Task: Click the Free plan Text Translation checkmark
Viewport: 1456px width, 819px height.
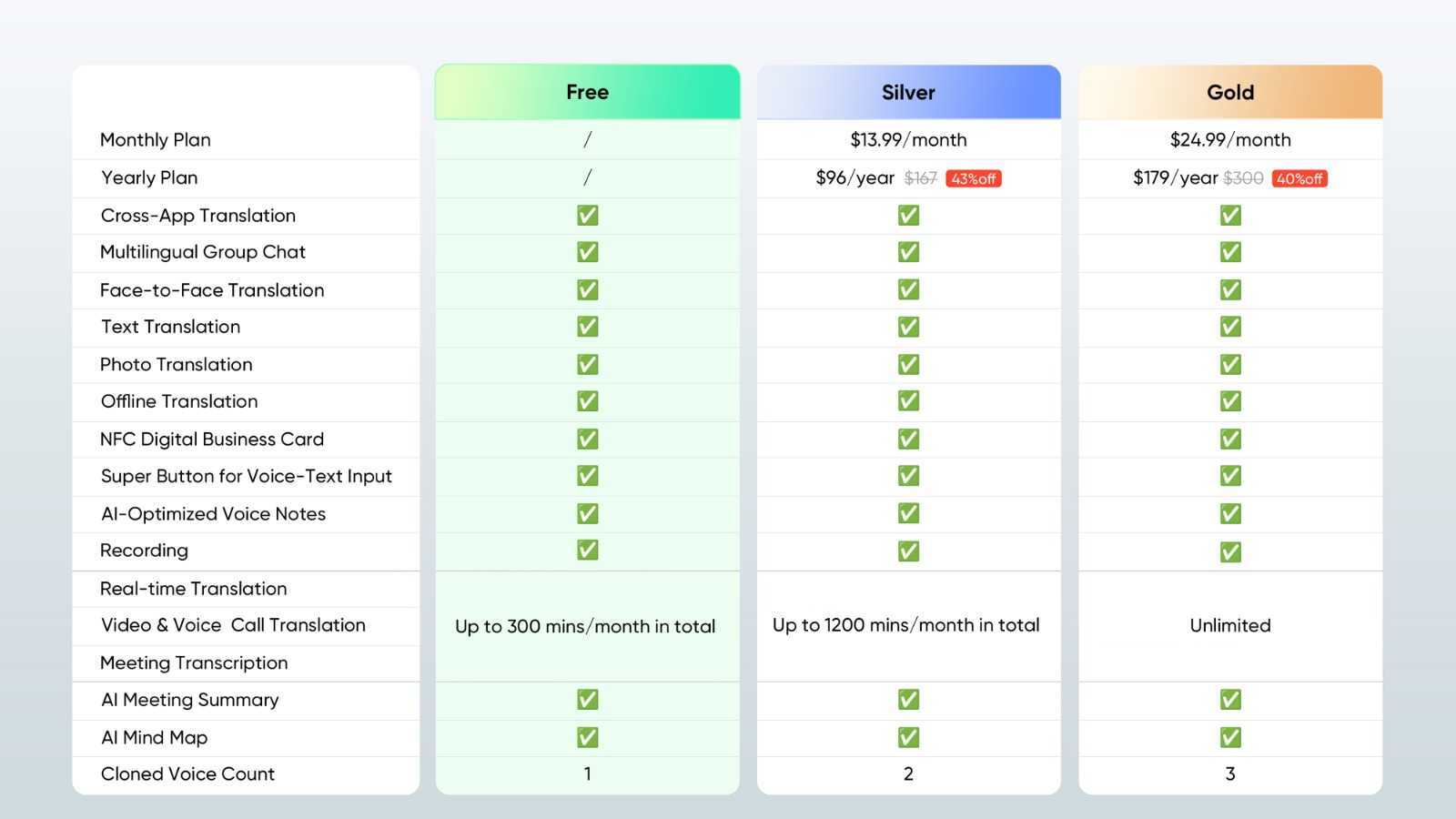Action: pyautogui.click(x=588, y=327)
